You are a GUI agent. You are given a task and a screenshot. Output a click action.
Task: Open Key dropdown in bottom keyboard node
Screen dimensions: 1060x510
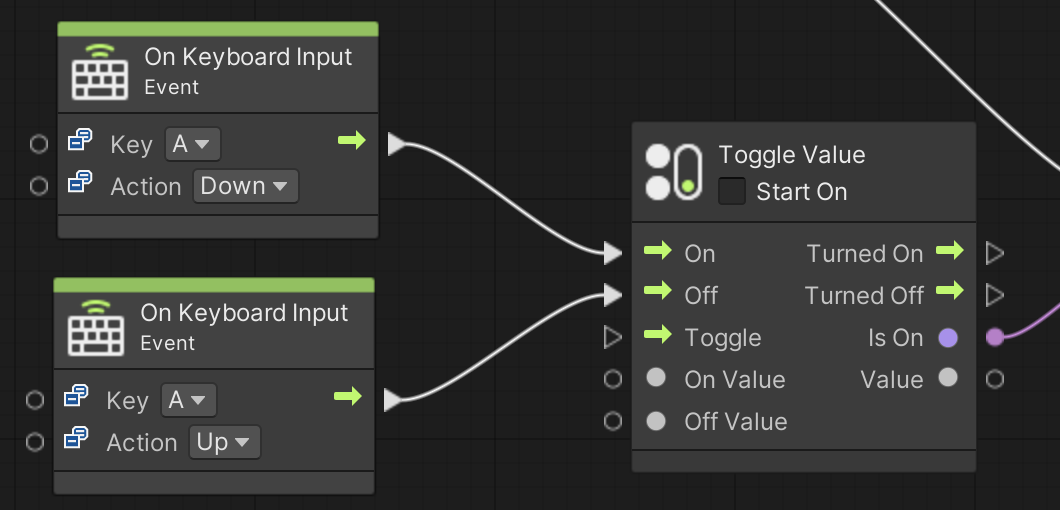coord(189,400)
